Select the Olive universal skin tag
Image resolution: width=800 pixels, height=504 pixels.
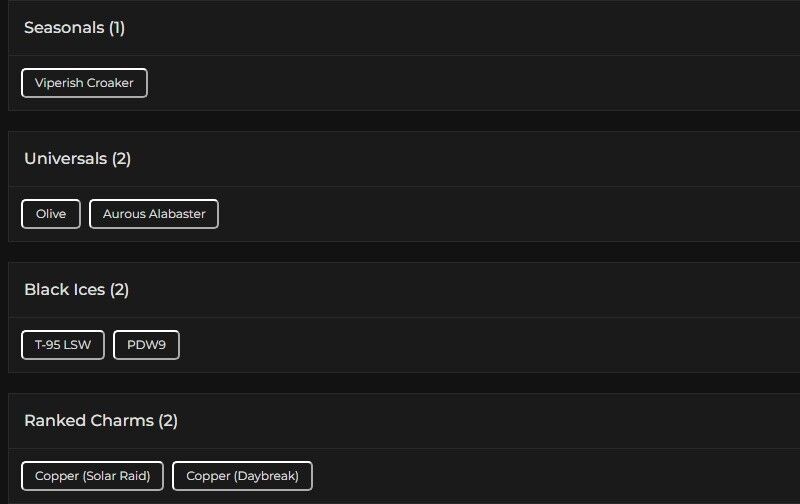coord(51,214)
